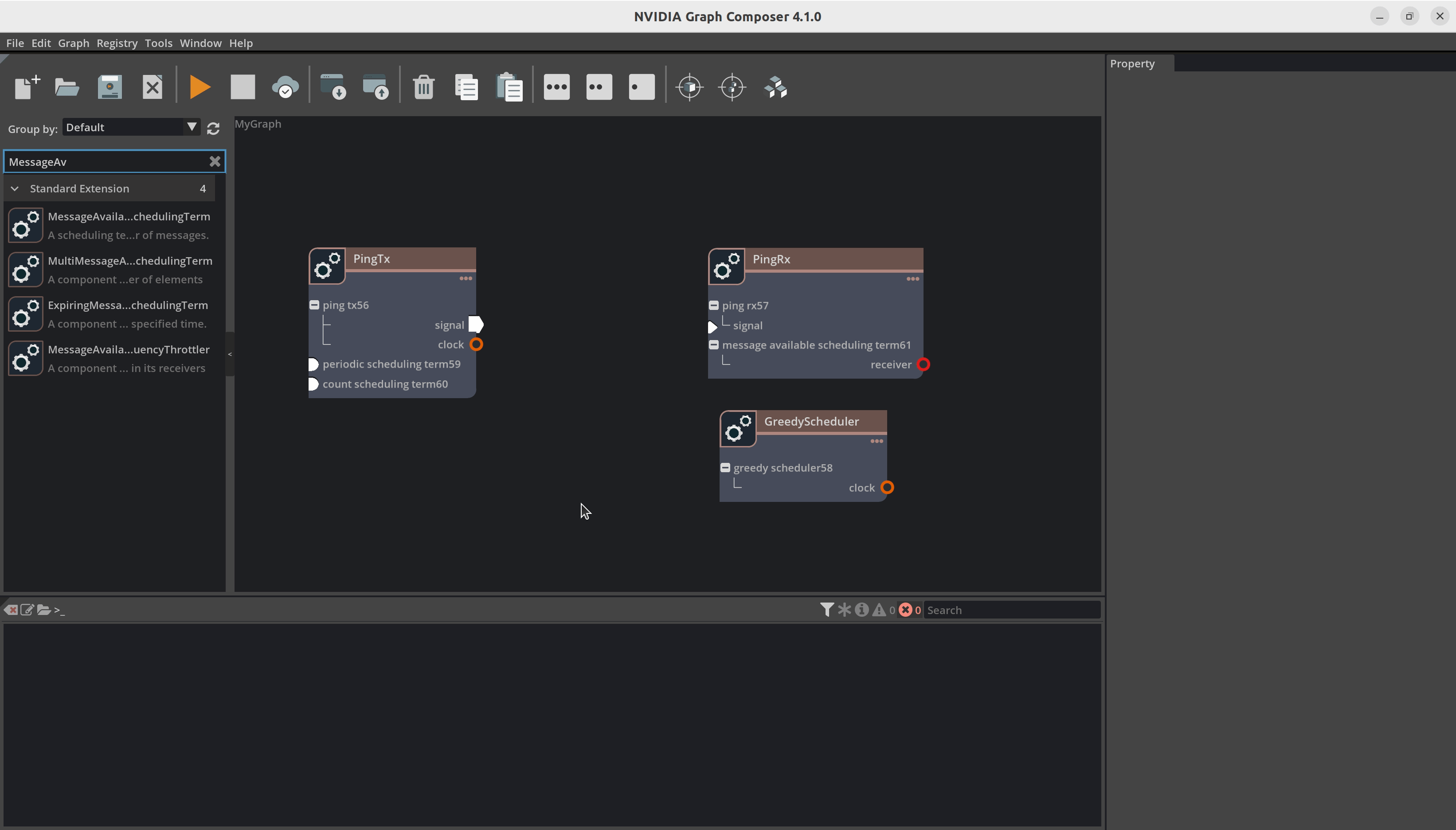Collapse message available scheduling term61

pos(714,345)
